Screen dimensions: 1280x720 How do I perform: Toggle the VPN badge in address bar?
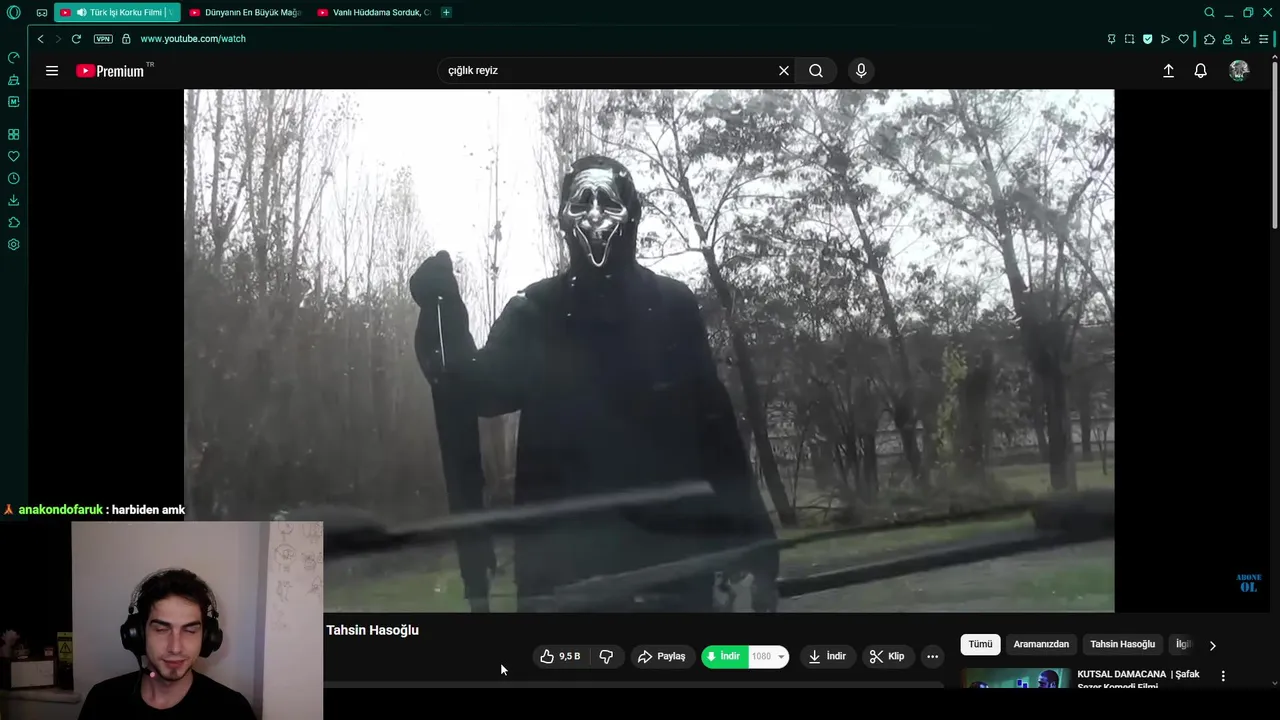103,39
